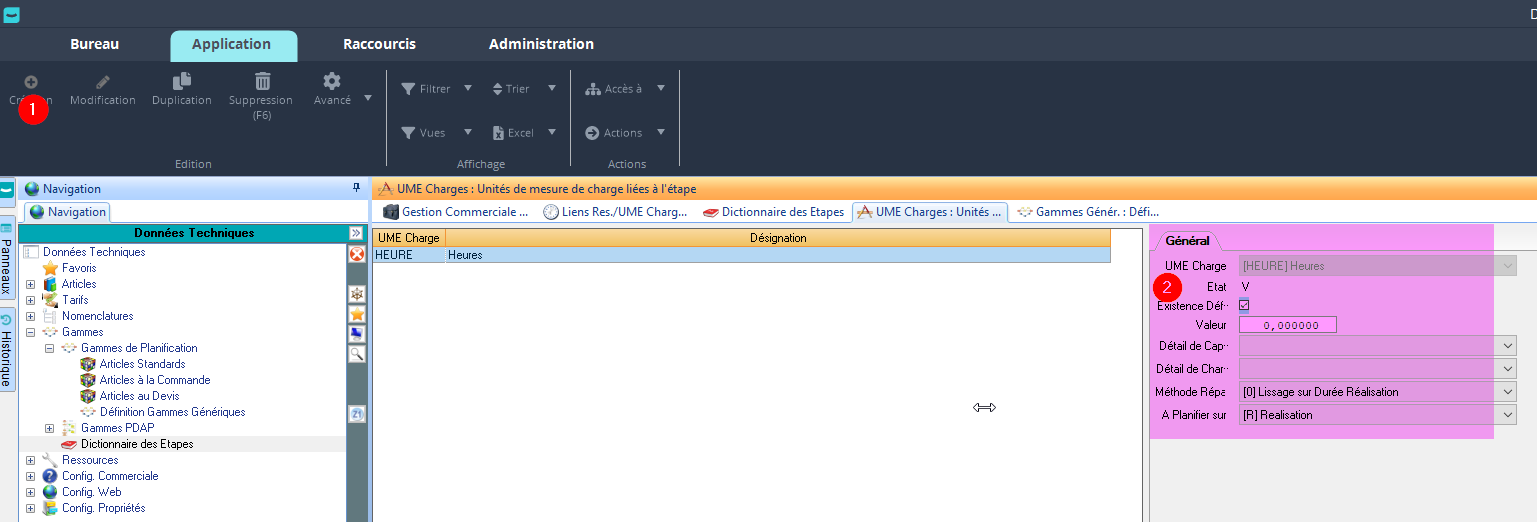
Task: Collapse the Gammes tree node
Action: click(30, 332)
